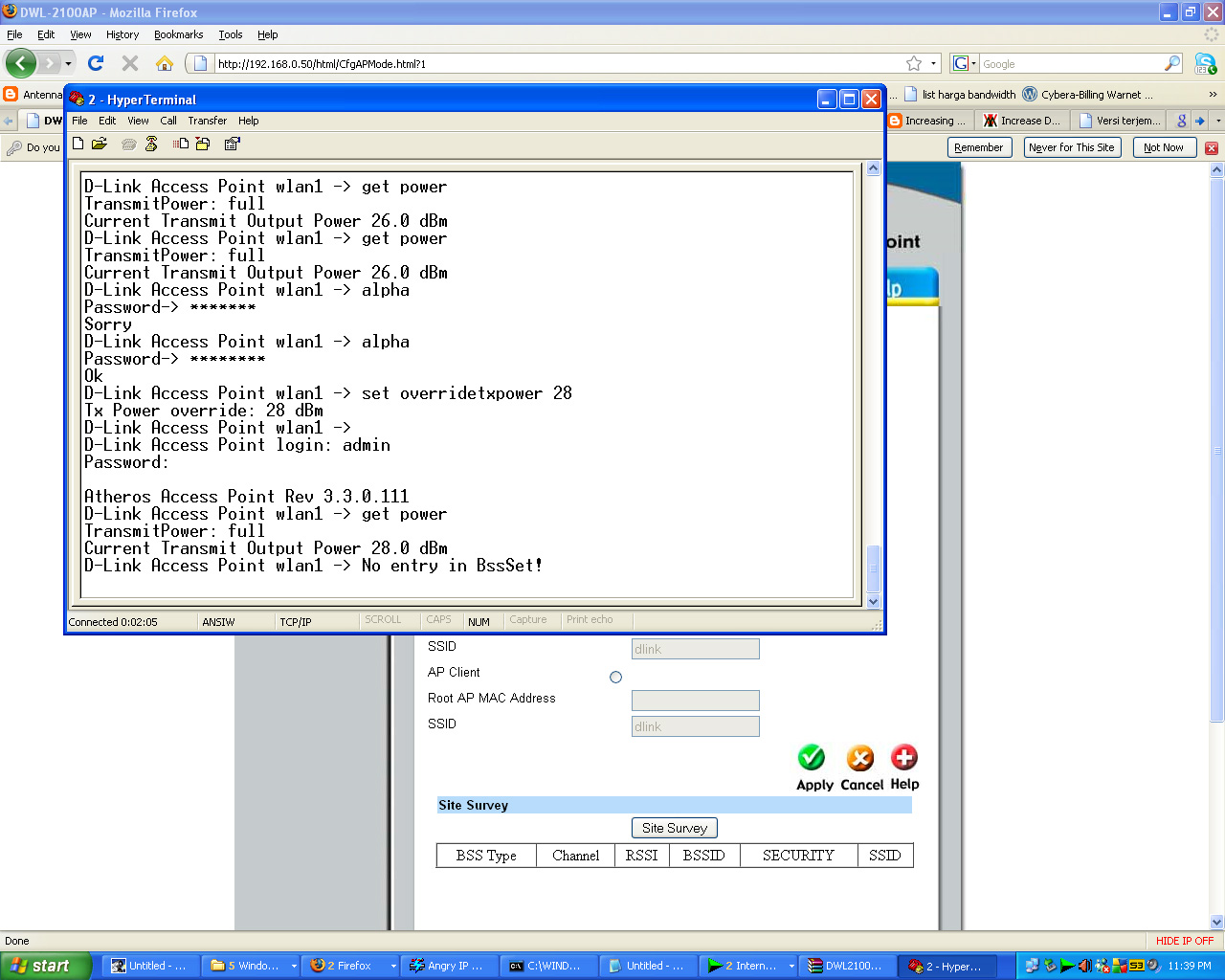Select the AP Client radio button
Image resolution: width=1225 pixels, height=980 pixels.
[x=615, y=677]
